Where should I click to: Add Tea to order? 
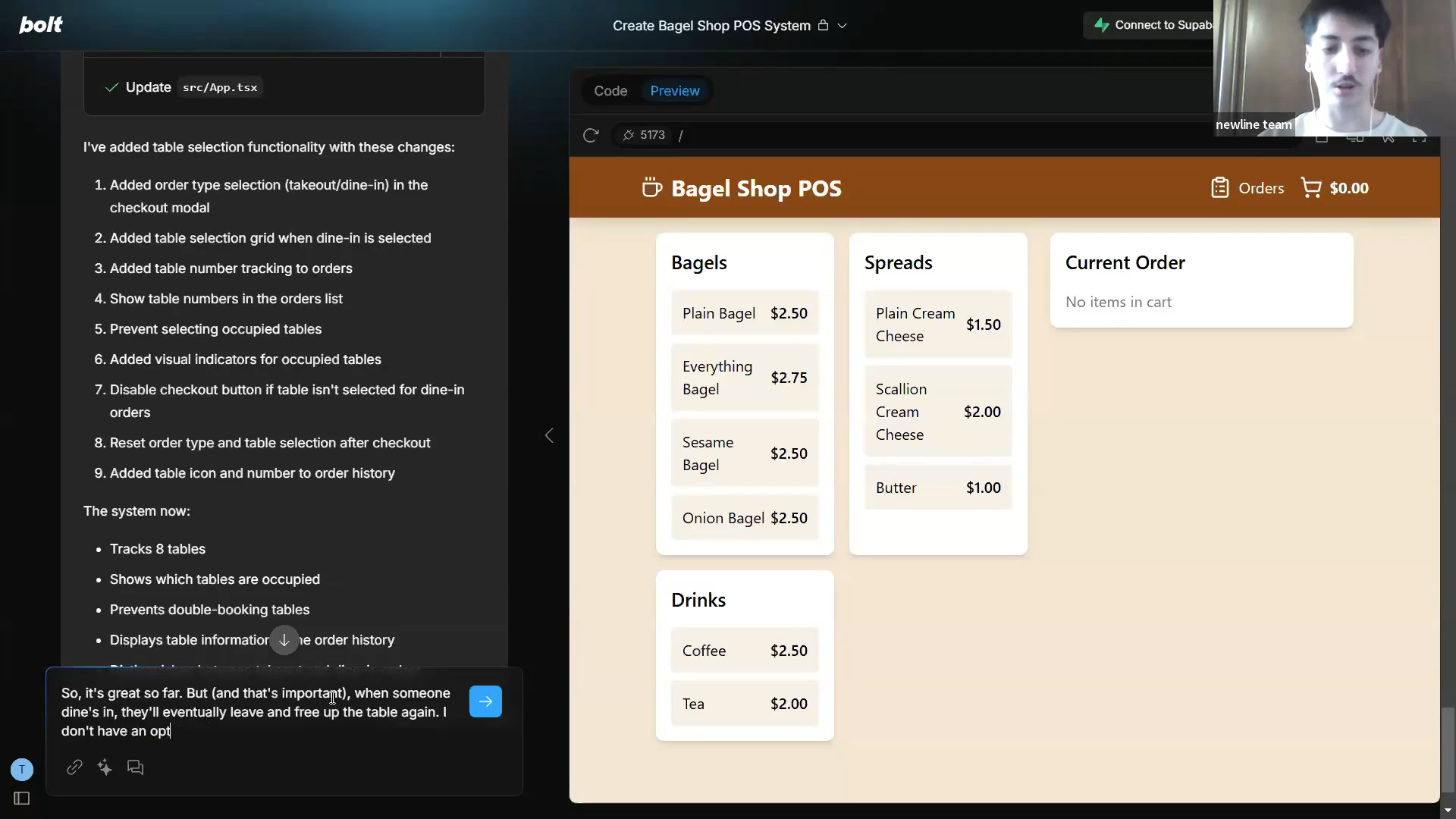(745, 704)
